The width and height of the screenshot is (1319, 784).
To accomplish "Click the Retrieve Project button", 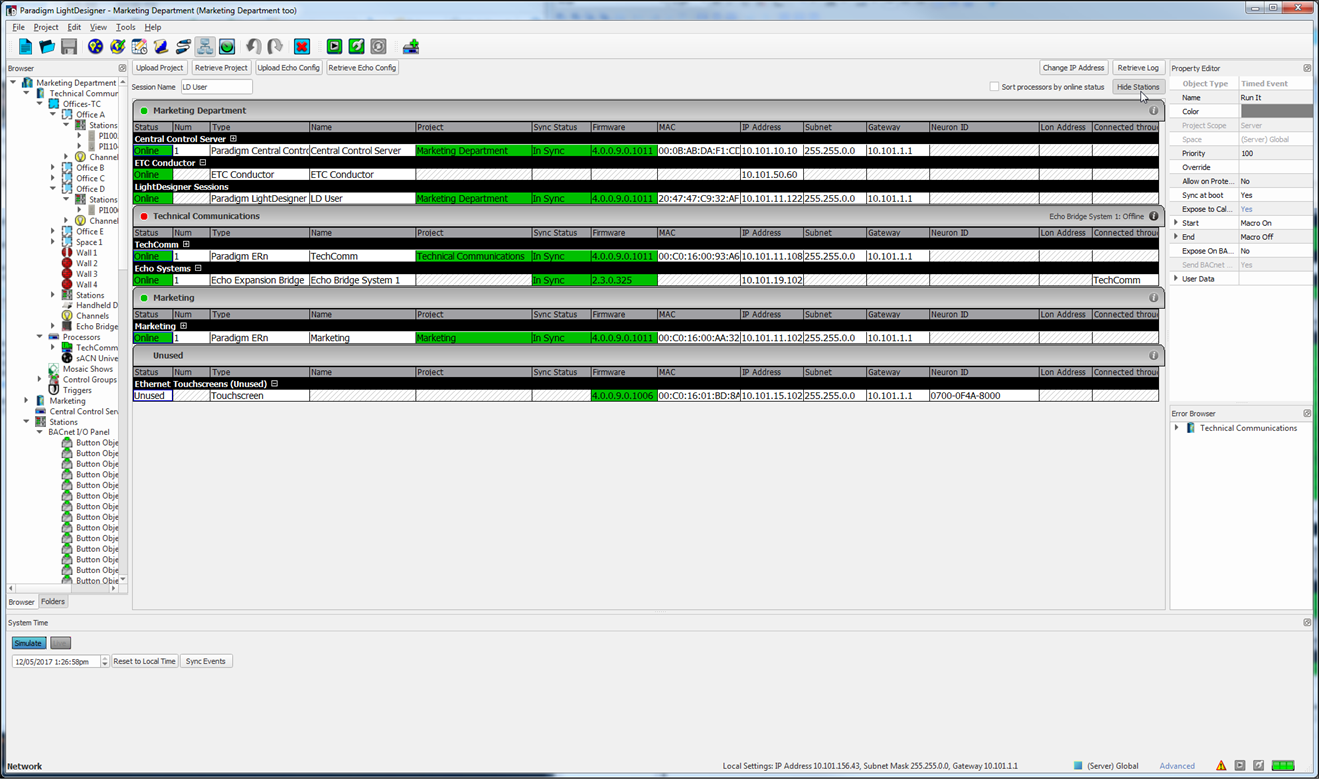I will [x=221, y=68].
